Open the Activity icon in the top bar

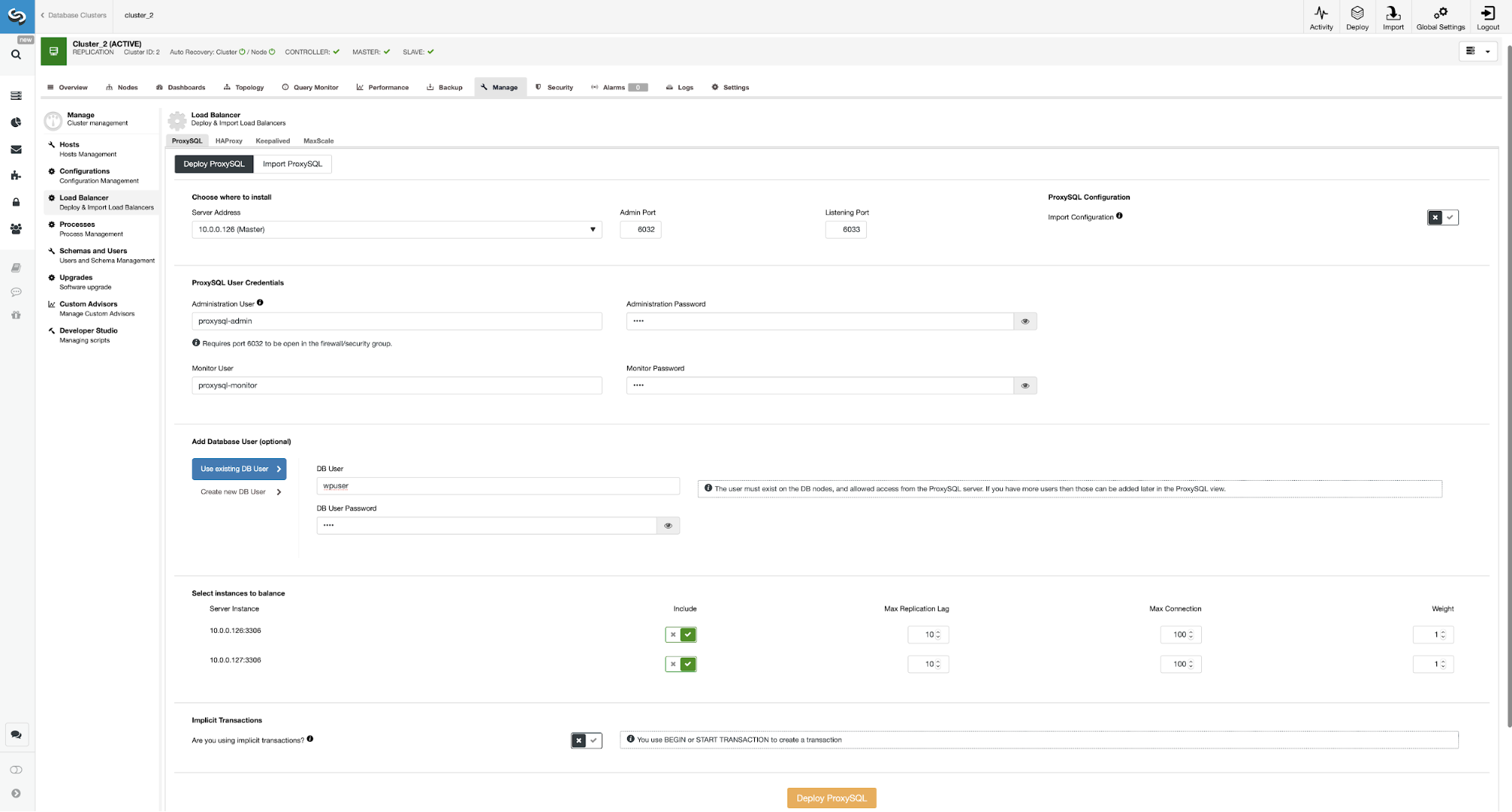coord(1321,17)
